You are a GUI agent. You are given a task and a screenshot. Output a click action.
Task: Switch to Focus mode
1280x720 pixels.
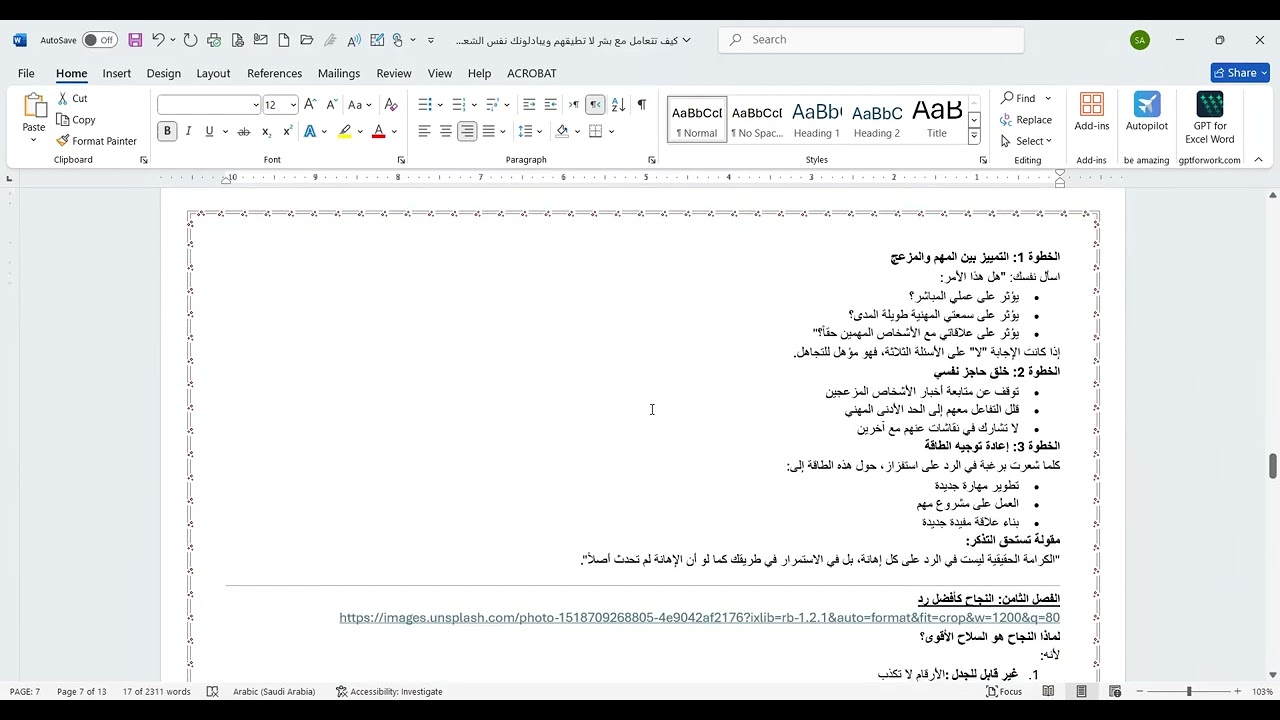point(1004,691)
